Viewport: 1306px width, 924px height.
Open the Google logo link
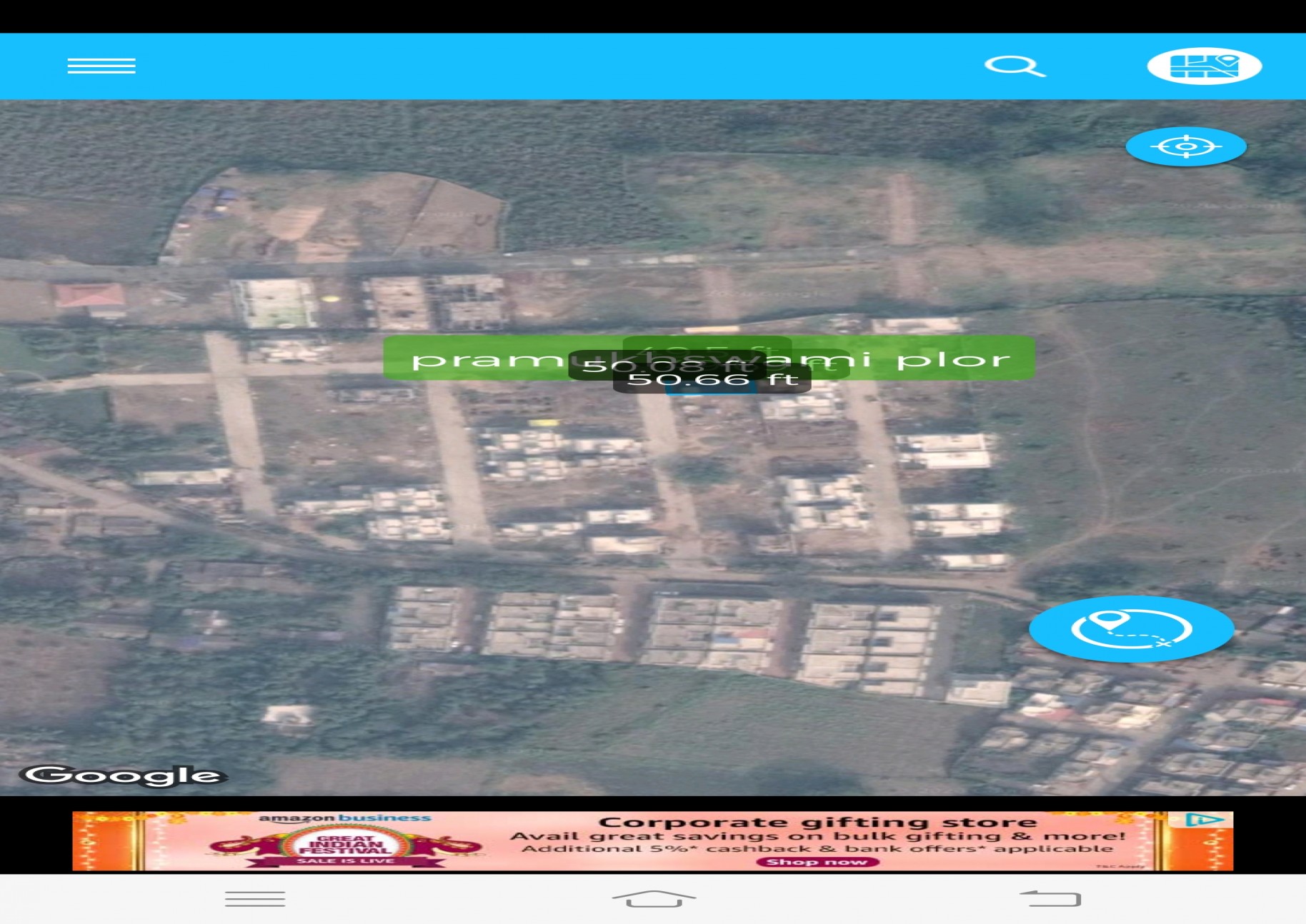(123, 775)
